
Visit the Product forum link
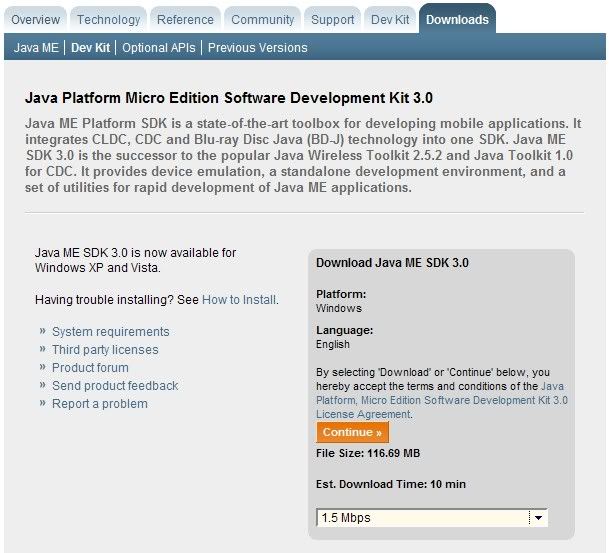pos(90,368)
